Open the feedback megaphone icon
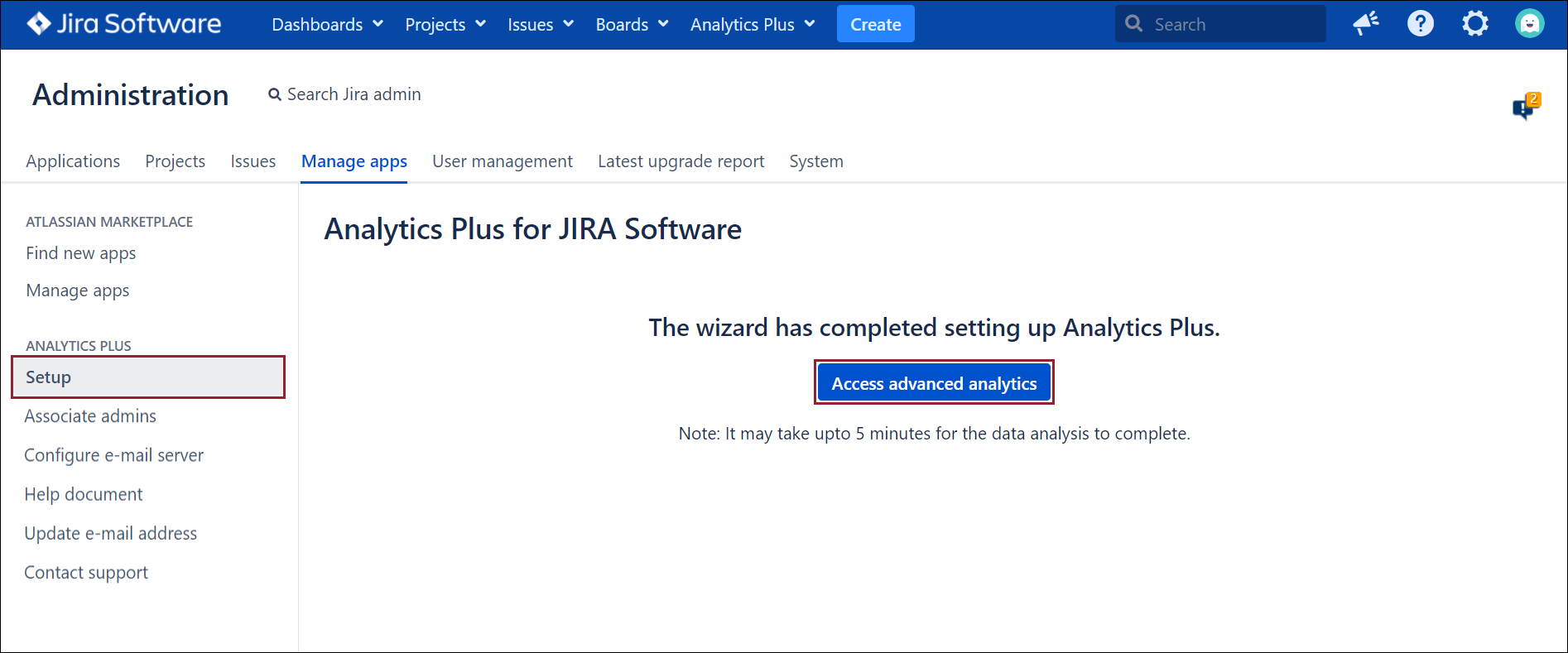1568x653 pixels. [1365, 24]
